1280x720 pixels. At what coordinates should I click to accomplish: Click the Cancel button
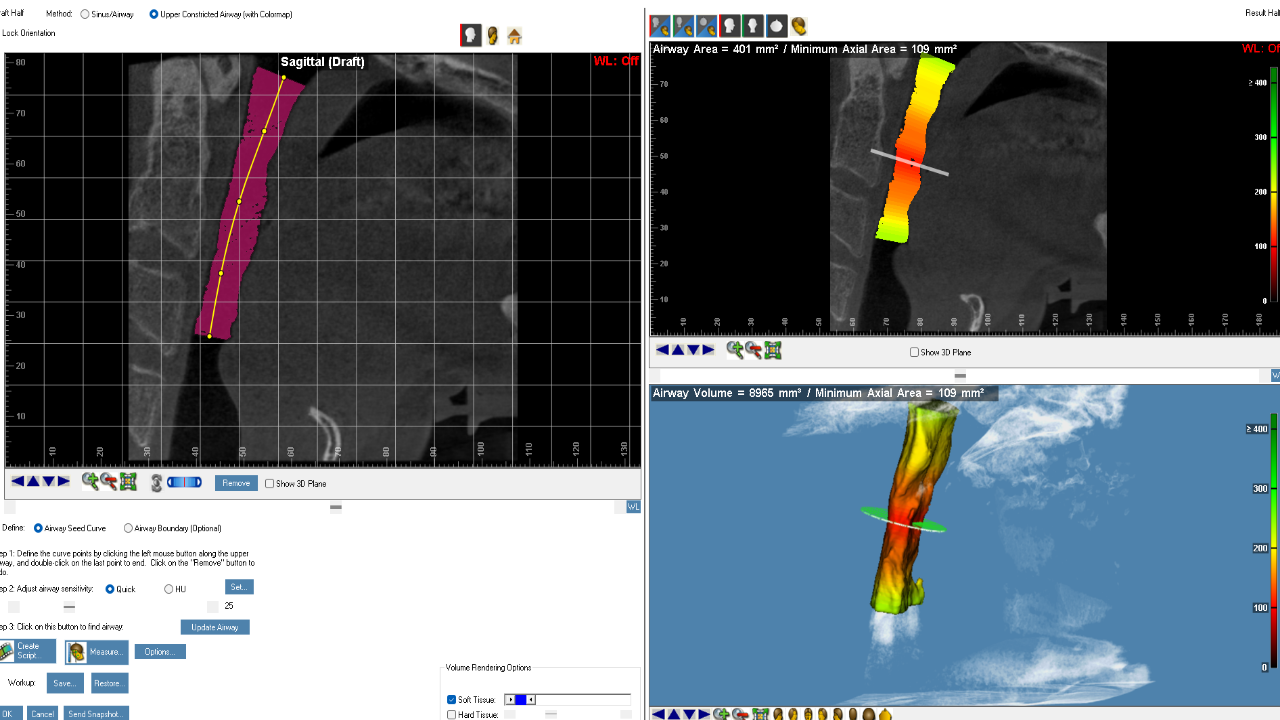(x=42, y=714)
